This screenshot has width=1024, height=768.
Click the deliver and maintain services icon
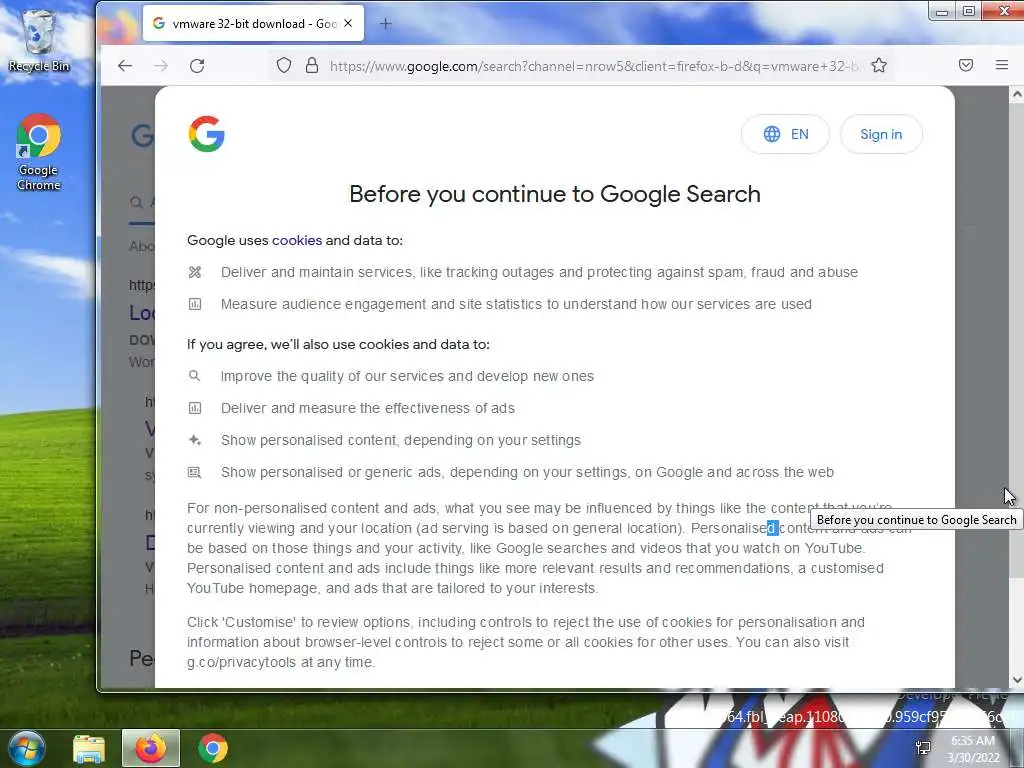pyautogui.click(x=195, y=272)
